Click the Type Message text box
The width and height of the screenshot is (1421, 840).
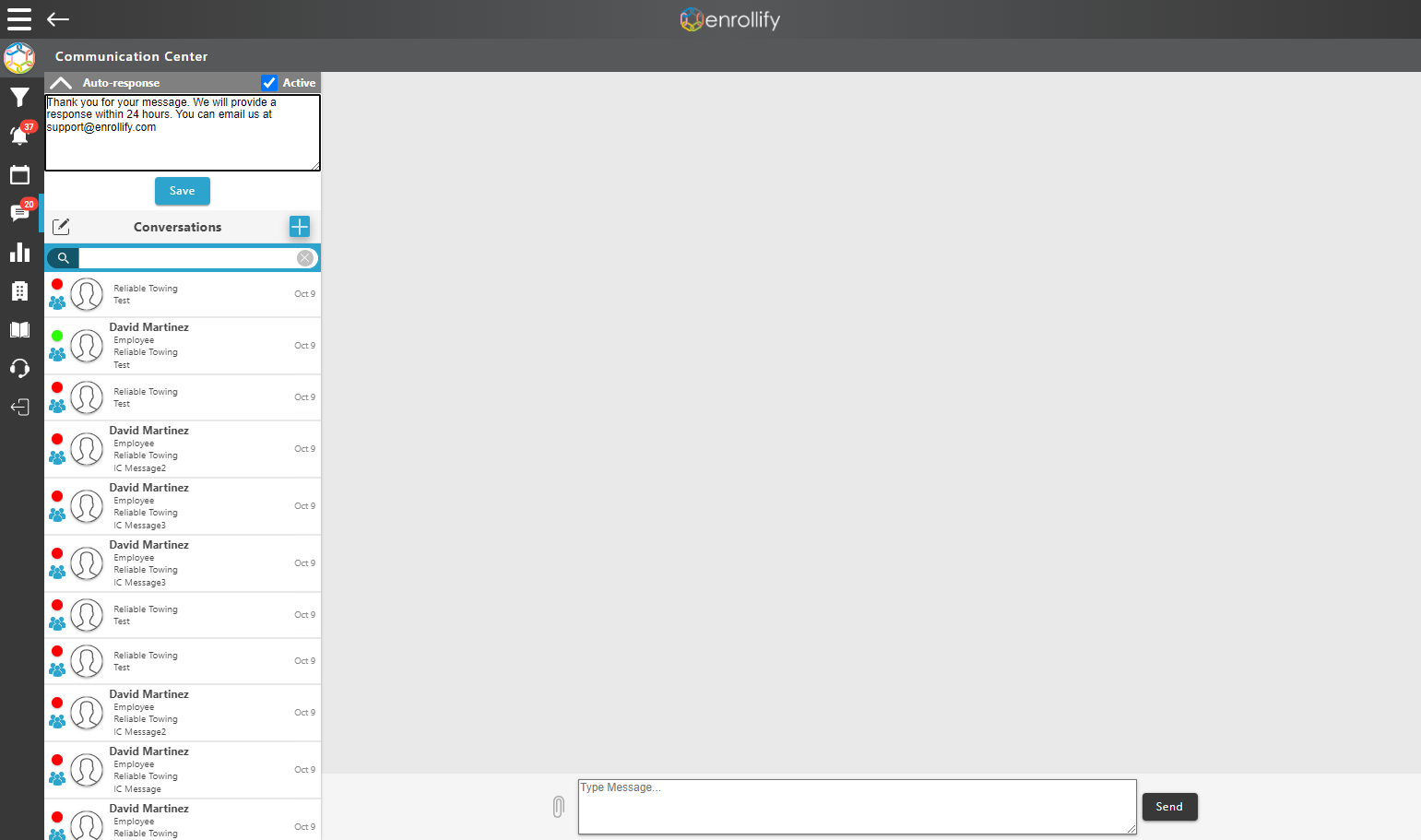click(858, 807)
